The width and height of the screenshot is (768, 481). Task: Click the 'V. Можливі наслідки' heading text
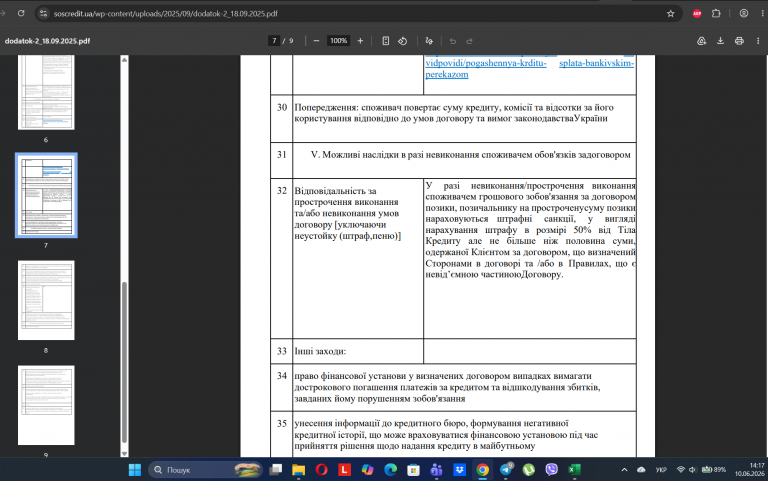471,155
